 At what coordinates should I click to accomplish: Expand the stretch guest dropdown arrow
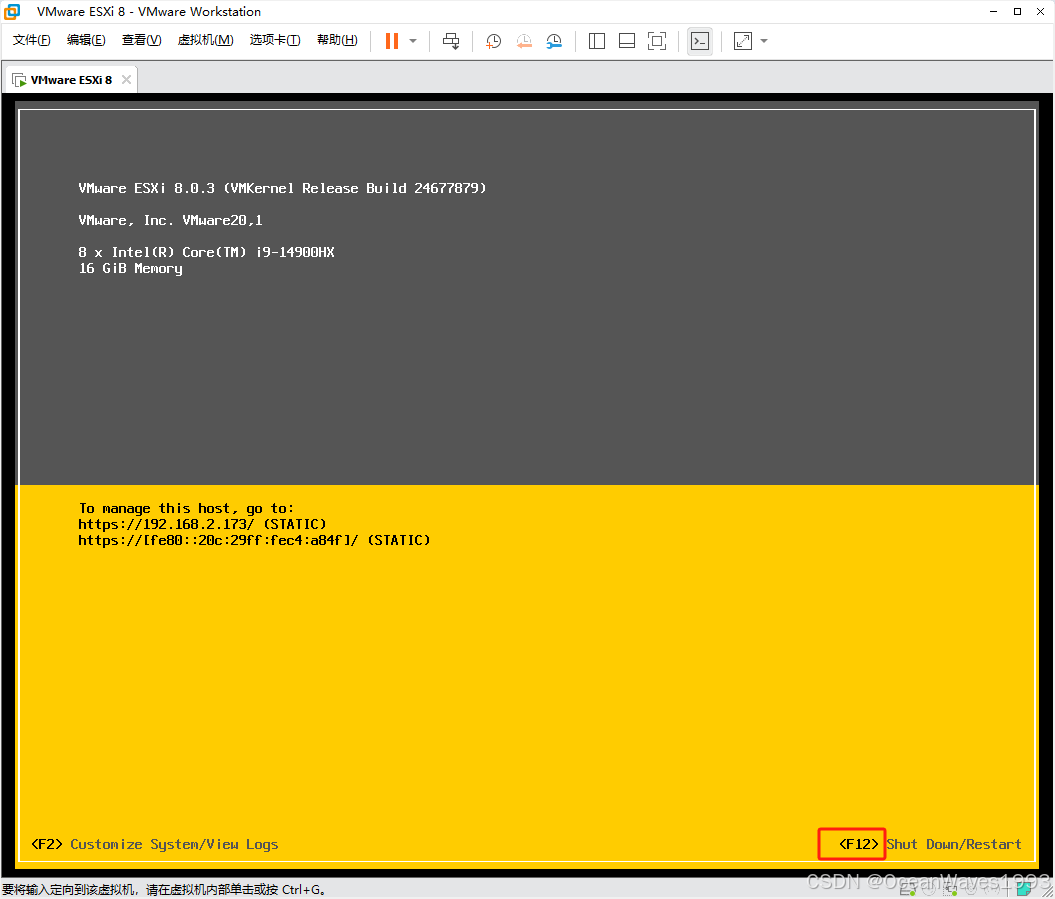[764, 41]
